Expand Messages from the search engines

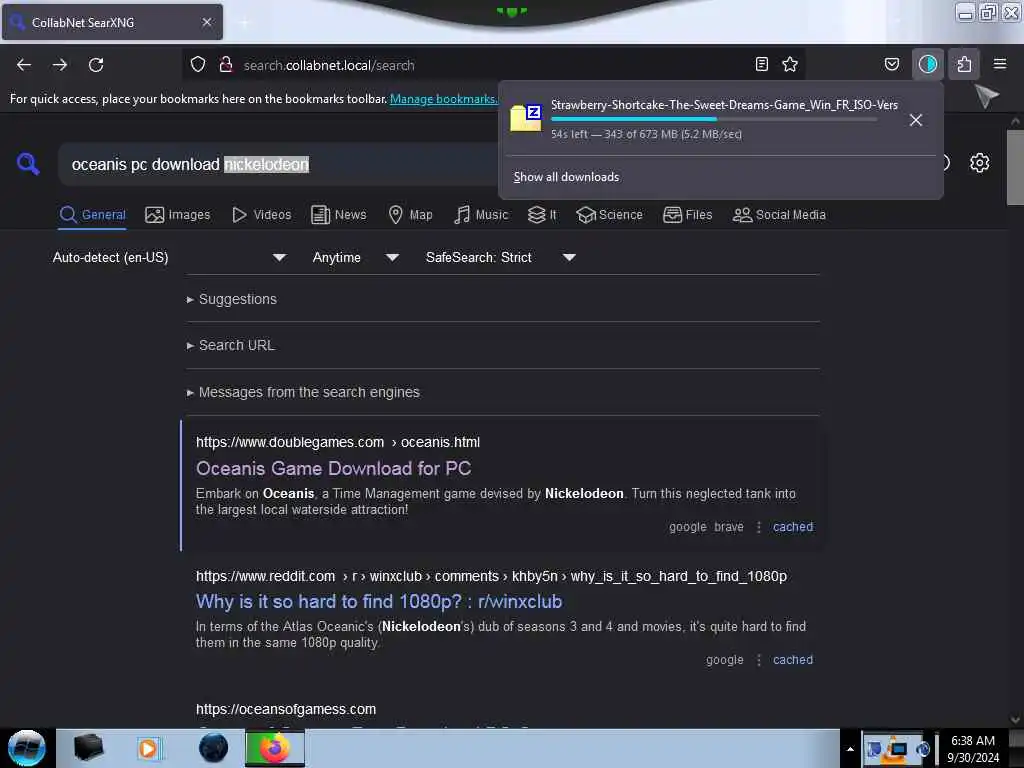point(303,392)
